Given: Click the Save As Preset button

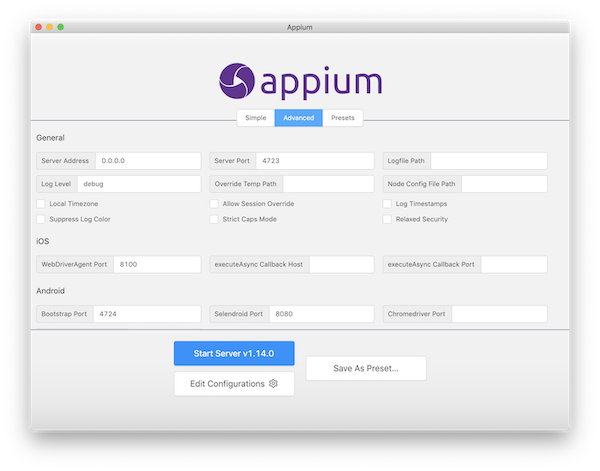Looking at the screenshot, I should click(x=366, y=368).
